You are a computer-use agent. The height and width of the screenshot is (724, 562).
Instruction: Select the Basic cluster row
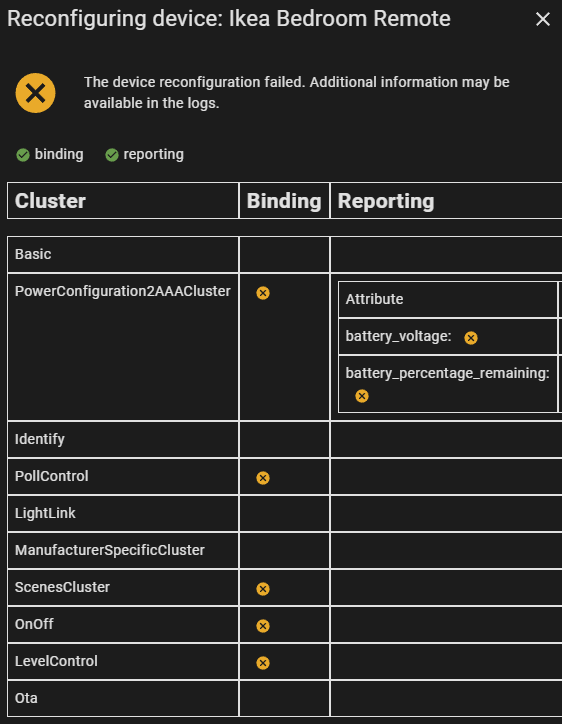click(284, 254)
